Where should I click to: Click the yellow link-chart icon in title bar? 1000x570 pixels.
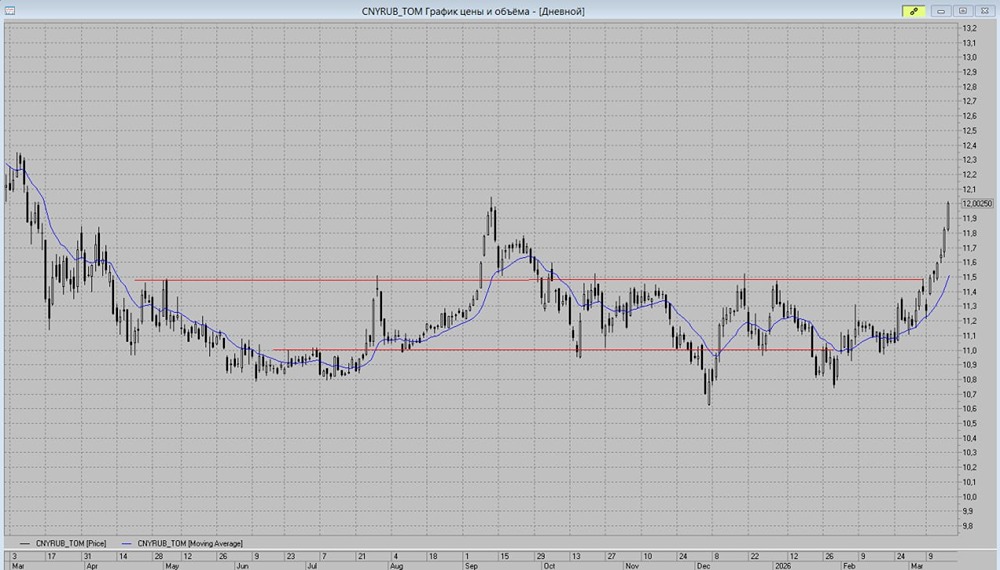(x=912, y=11)
